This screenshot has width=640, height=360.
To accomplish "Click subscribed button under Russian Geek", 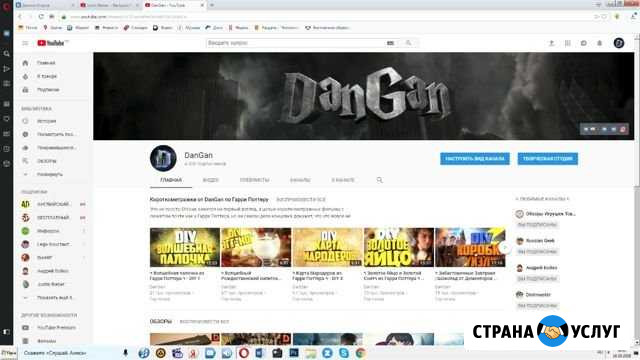I will [537, 252].
